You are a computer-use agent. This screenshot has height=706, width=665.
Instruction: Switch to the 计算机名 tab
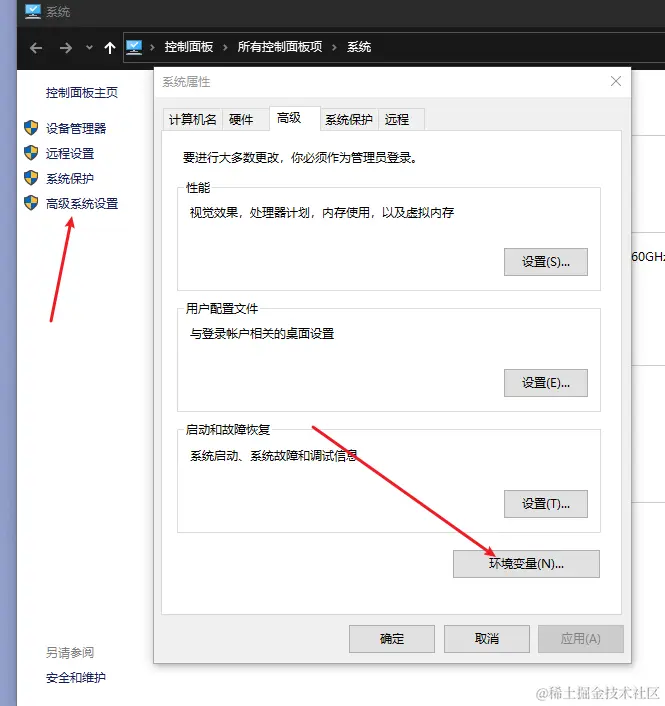click(x=192, y=119)
